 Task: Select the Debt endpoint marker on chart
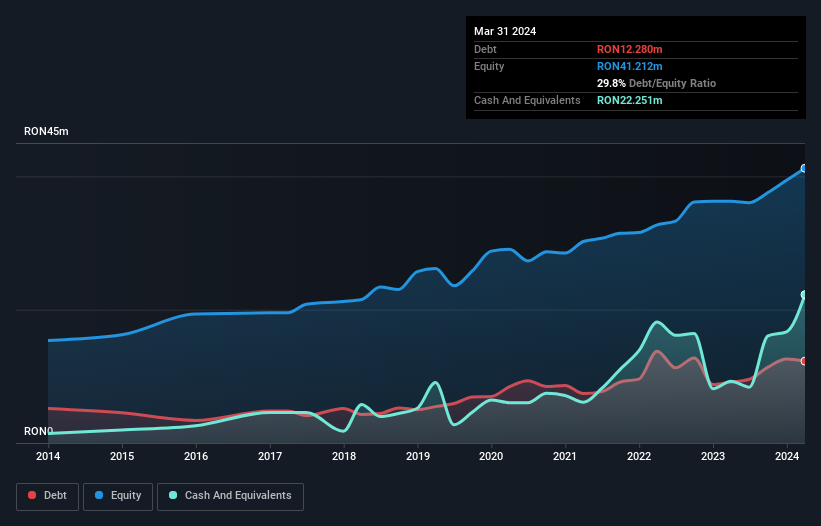[804, 361]
